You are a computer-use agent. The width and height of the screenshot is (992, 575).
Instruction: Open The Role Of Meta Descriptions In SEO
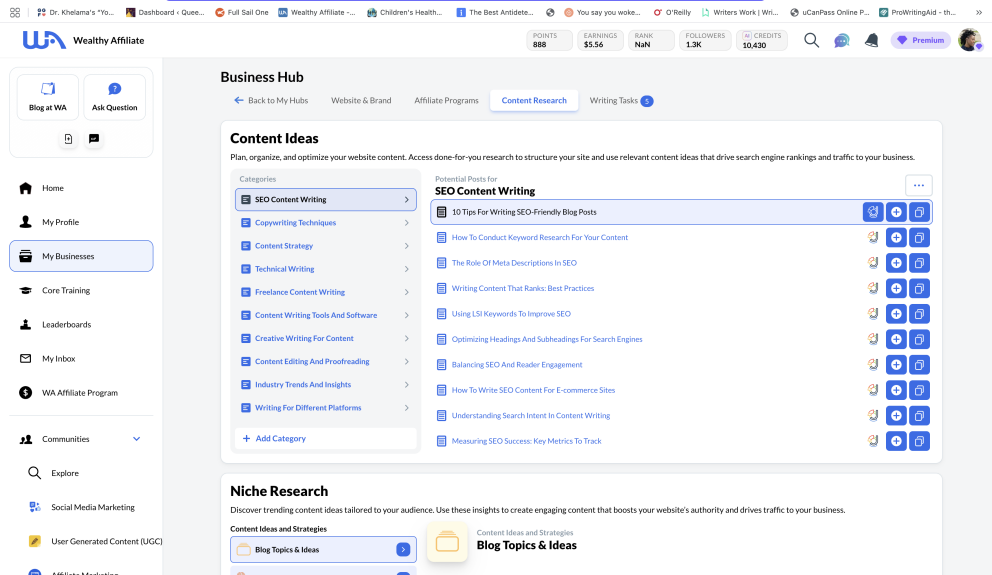click(514, 263)
